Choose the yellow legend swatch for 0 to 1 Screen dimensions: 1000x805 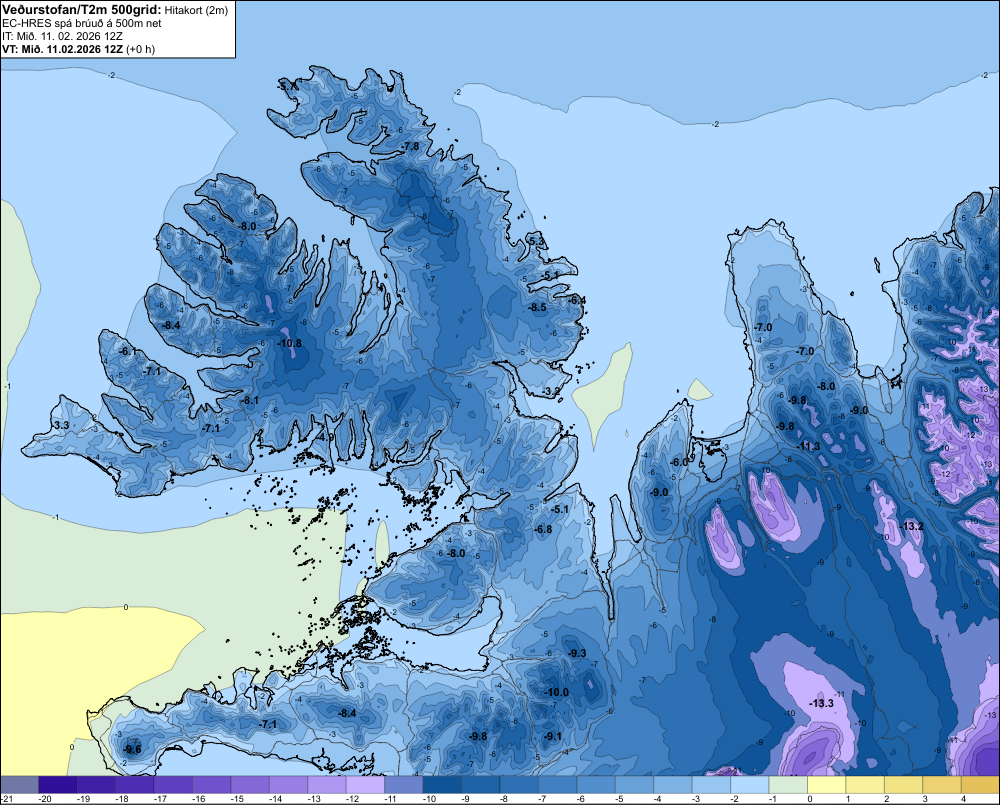click(x=827, y=785)
